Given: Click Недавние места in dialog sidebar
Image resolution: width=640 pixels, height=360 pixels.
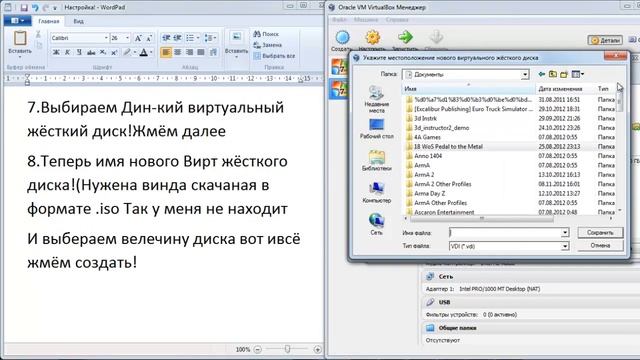Looking at the screenshot, I should click(376, 99).
